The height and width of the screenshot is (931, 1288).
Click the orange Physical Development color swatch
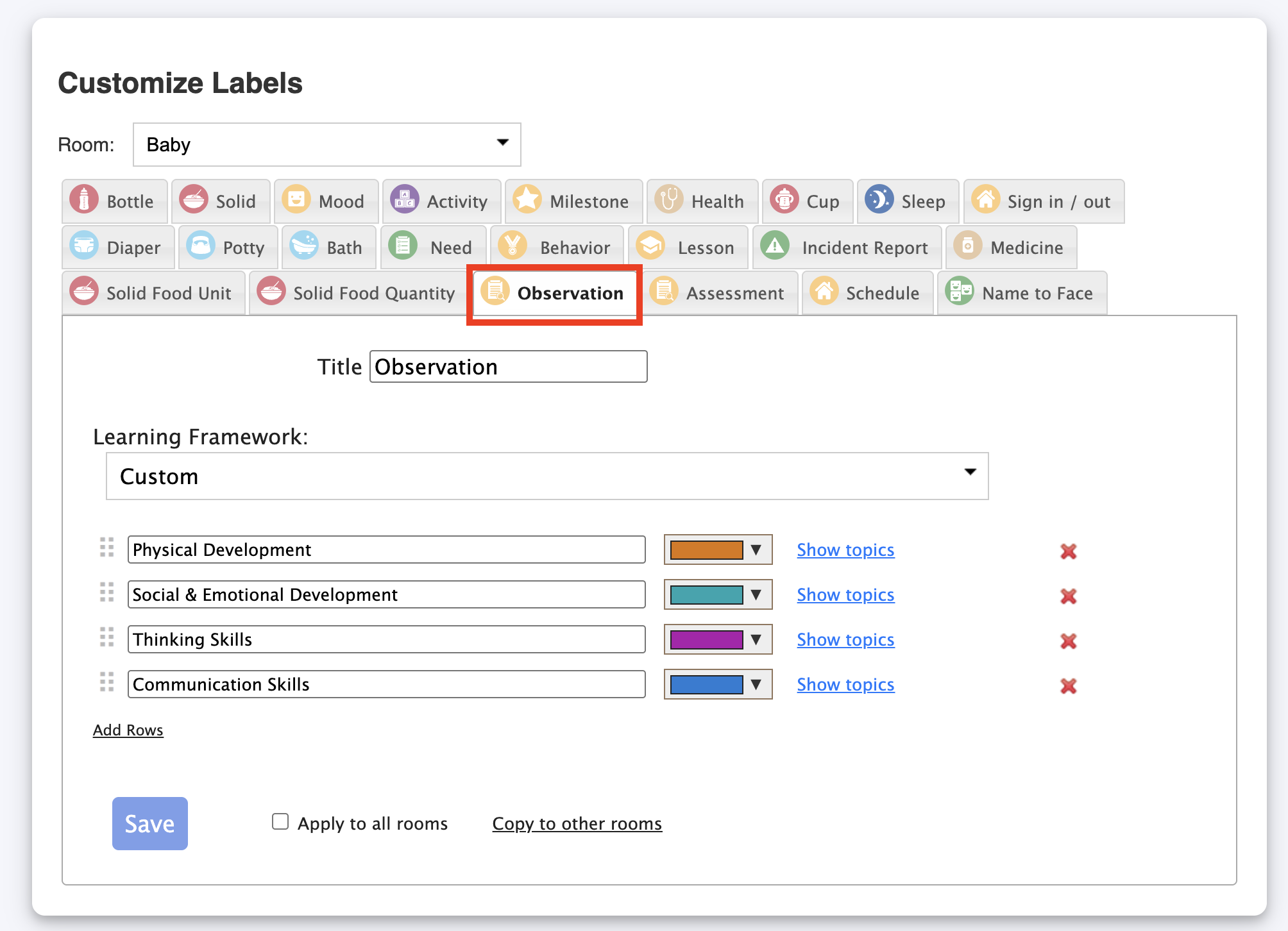706,550
